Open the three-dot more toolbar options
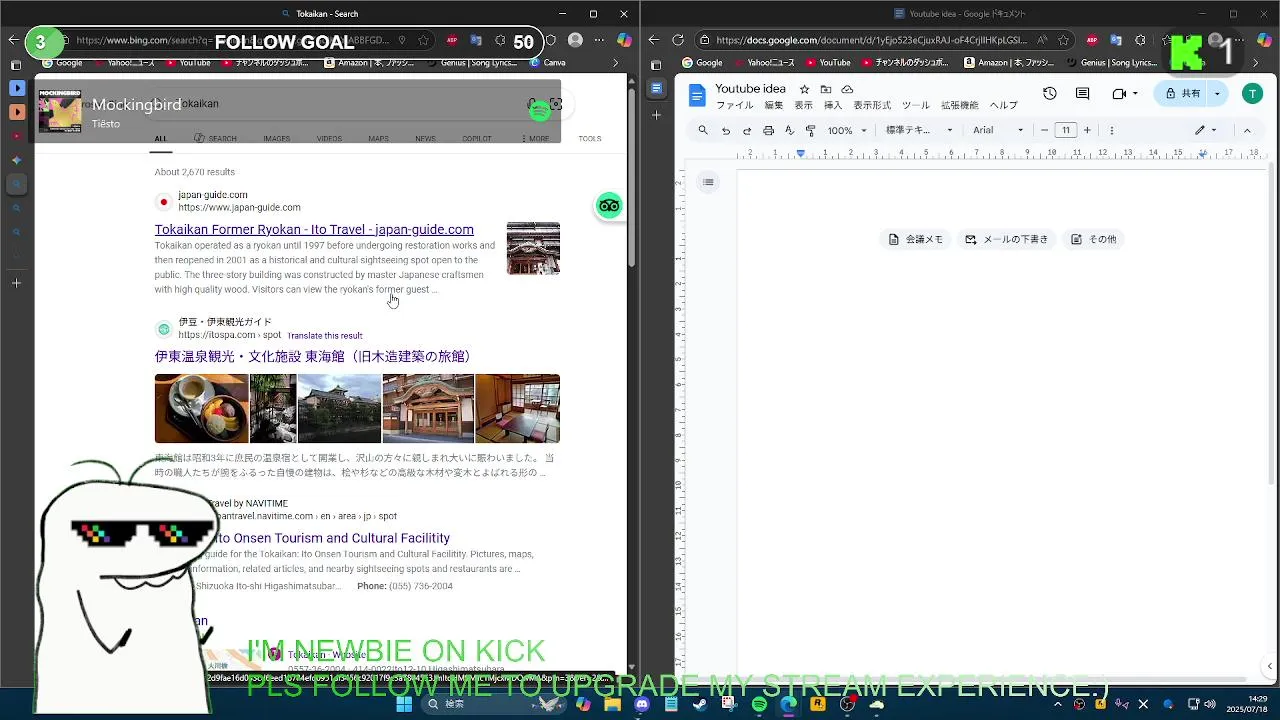Viewport: 1280px width, 720px height. click(x=1111, y=130)
